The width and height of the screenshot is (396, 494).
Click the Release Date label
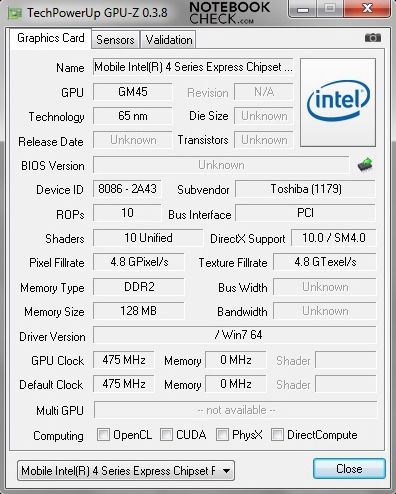coord(51,142)
